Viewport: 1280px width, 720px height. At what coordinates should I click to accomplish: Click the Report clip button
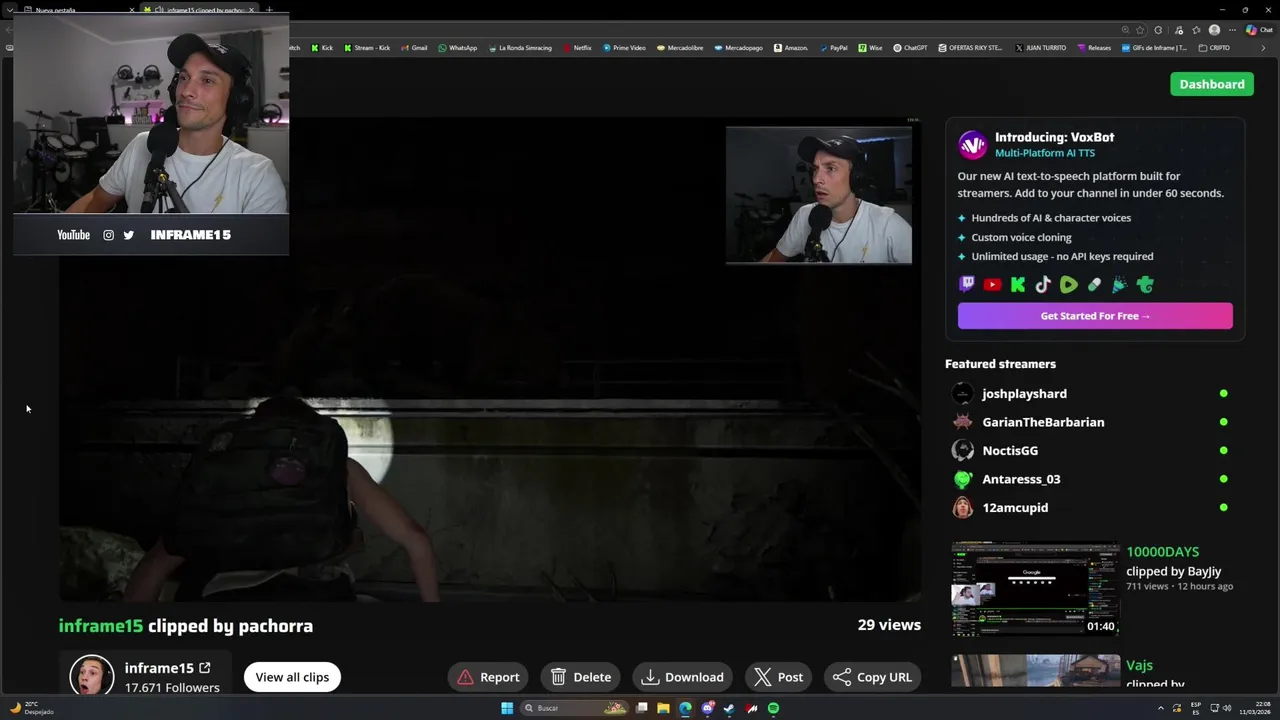[x=489, y=677]
